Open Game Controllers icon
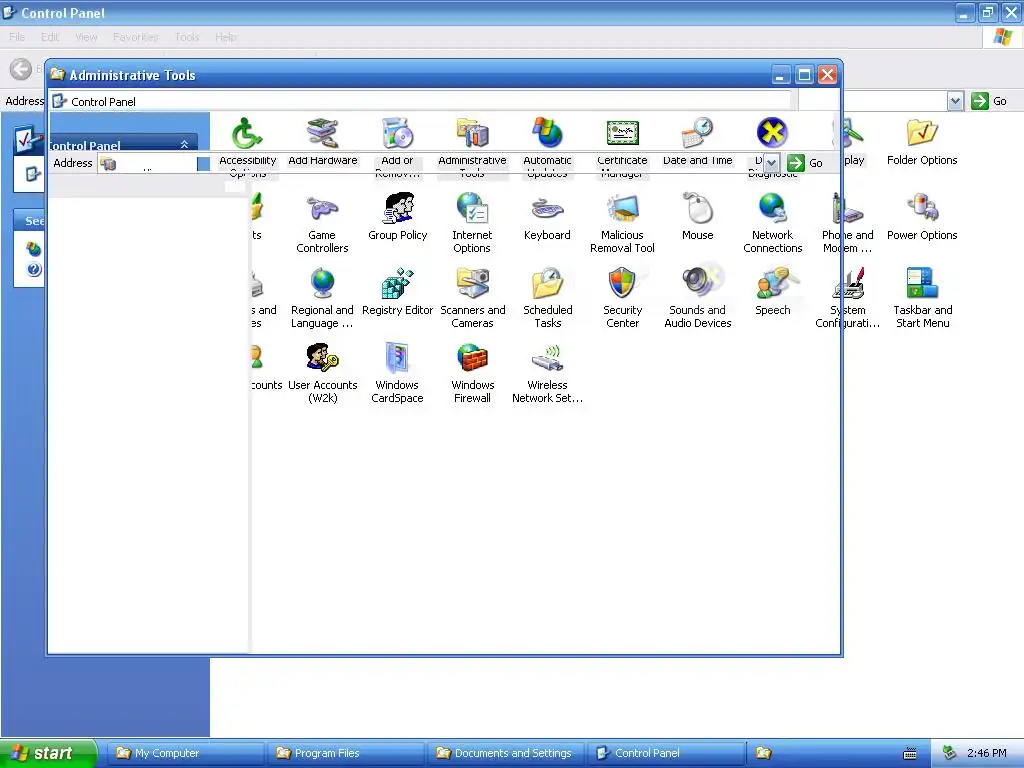The height and width of the screenshot is (768, 1024). pyautogui.click(x=323, y=209)
